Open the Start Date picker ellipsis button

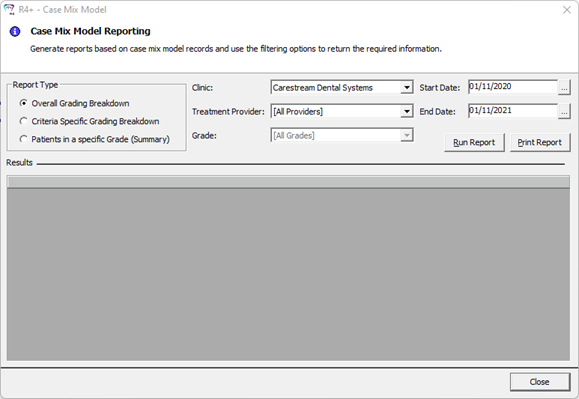click(x=564, y=87)
